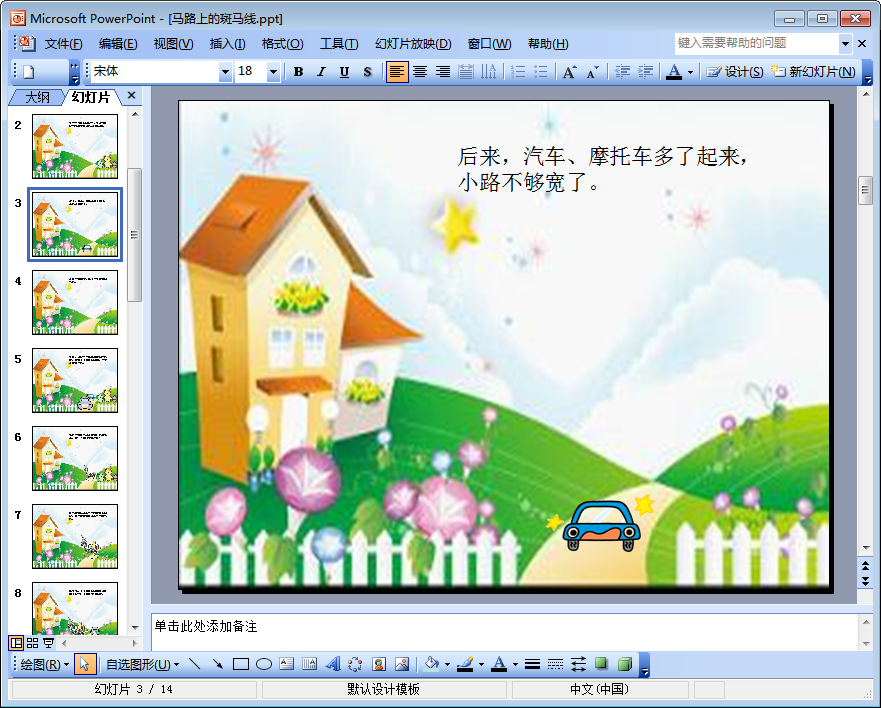Open the Shadow Style options
The image size is (881, 708).
pyautogui.click(x=602, y=664)
